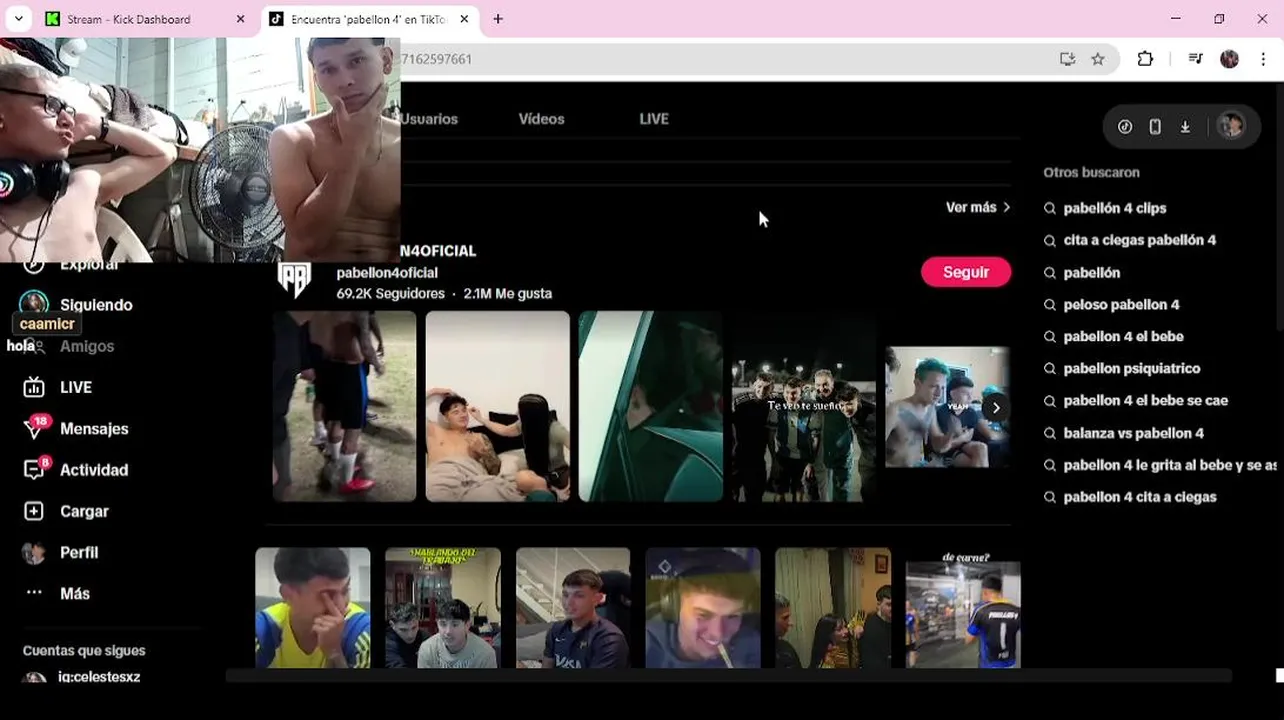Open the dark green car video thumbnail

click(x=651, y=406)
